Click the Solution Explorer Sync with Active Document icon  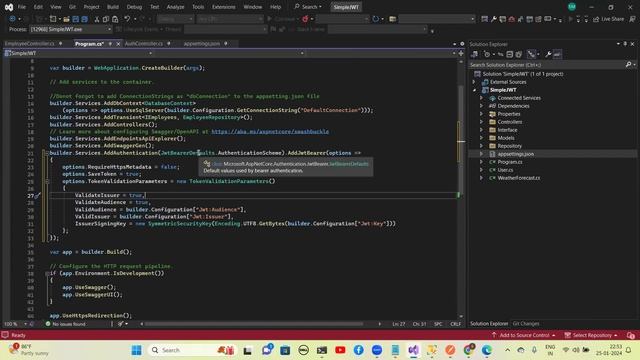500,54
